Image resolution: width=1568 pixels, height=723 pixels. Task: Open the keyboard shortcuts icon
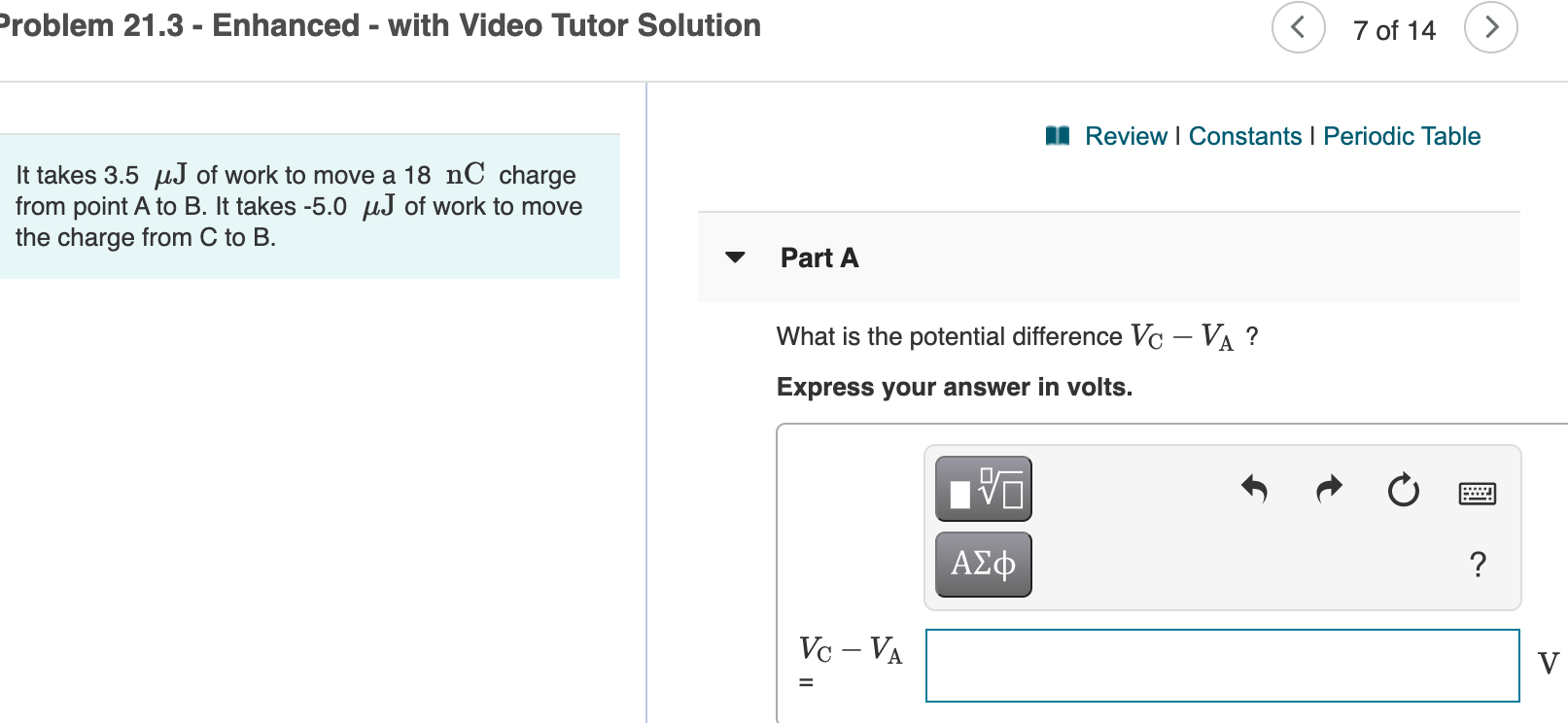(1478, 494)
